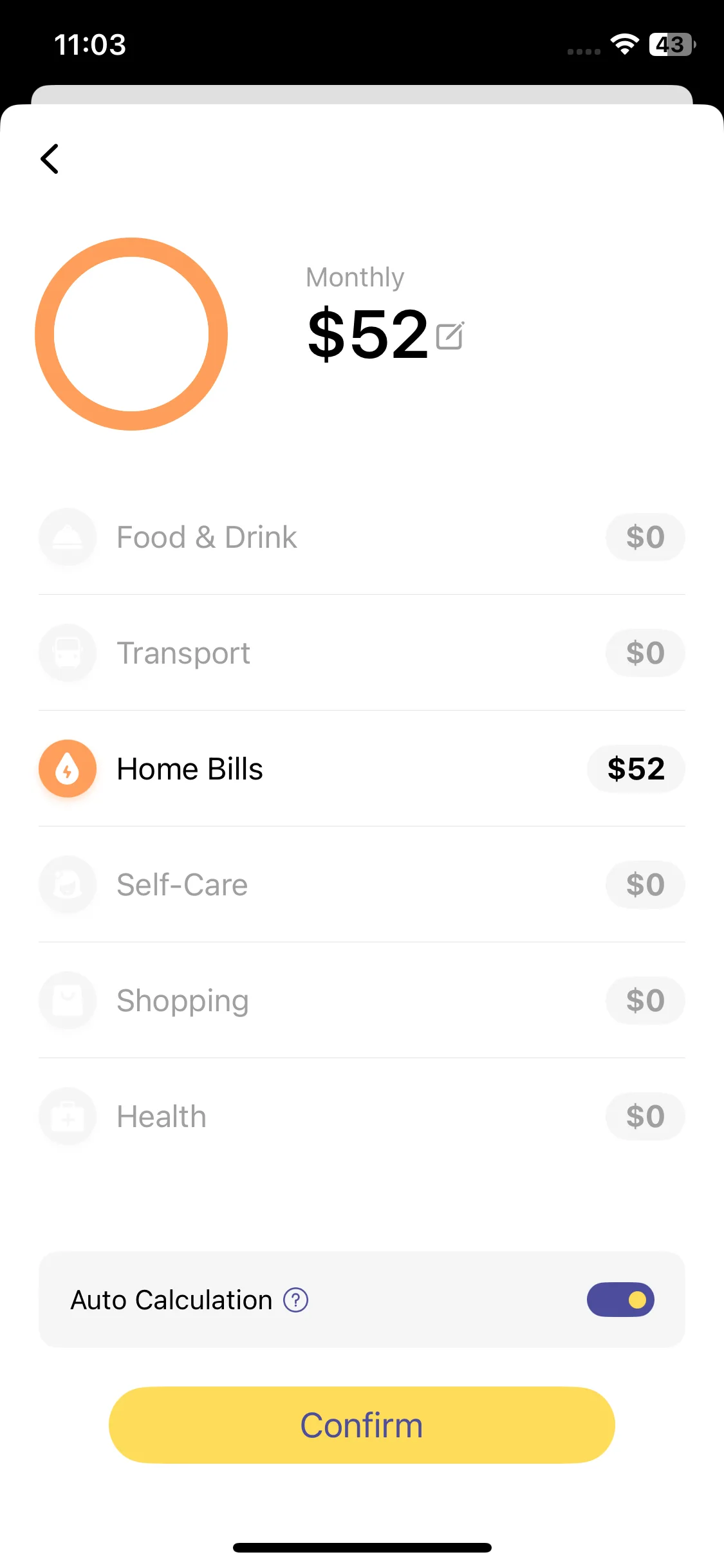
Task: Enter a Health budget amount
Action: pyautogui.click(x=645, y=1116)
